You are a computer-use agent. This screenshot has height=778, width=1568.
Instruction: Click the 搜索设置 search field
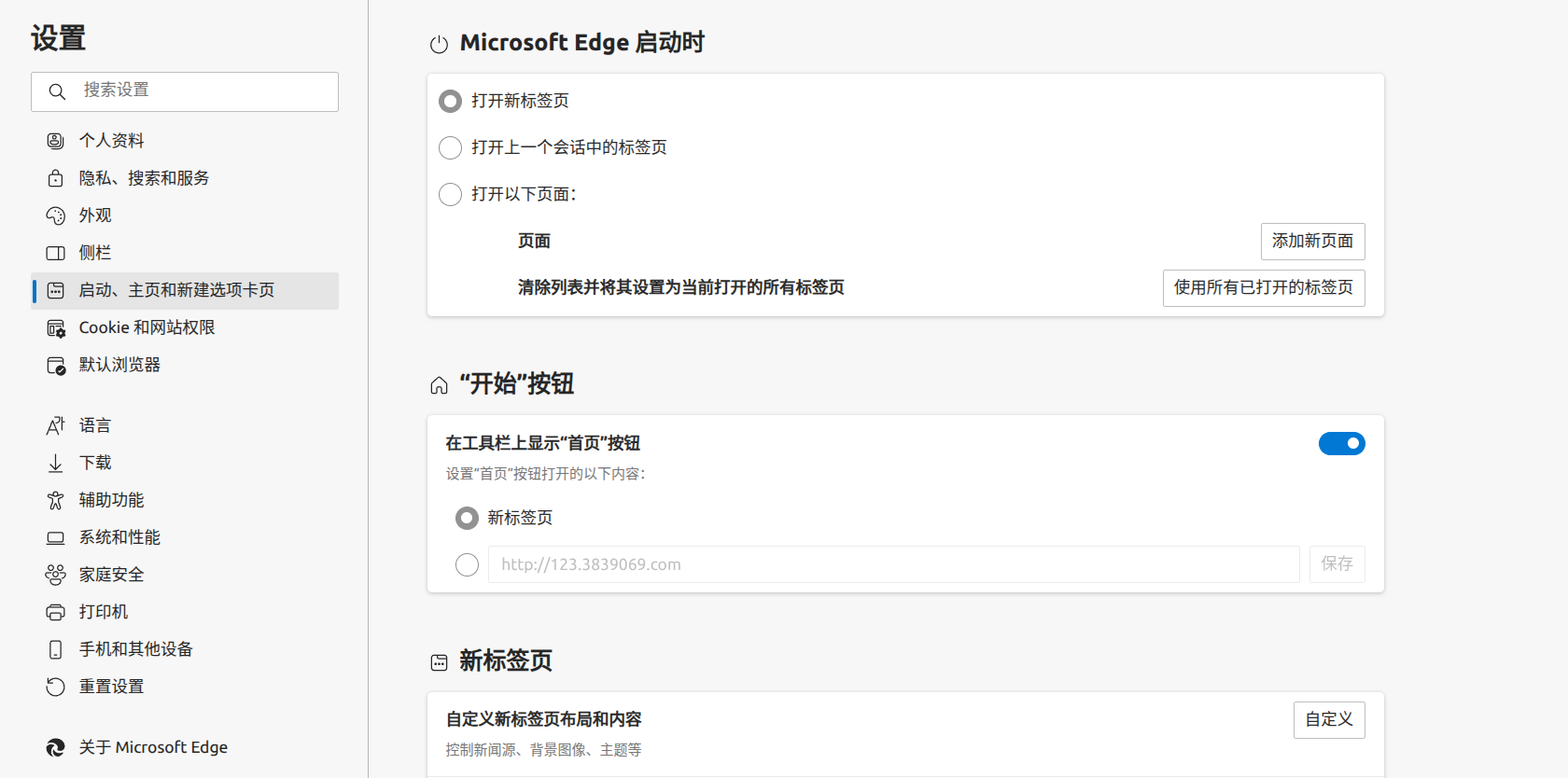[185, 91]
